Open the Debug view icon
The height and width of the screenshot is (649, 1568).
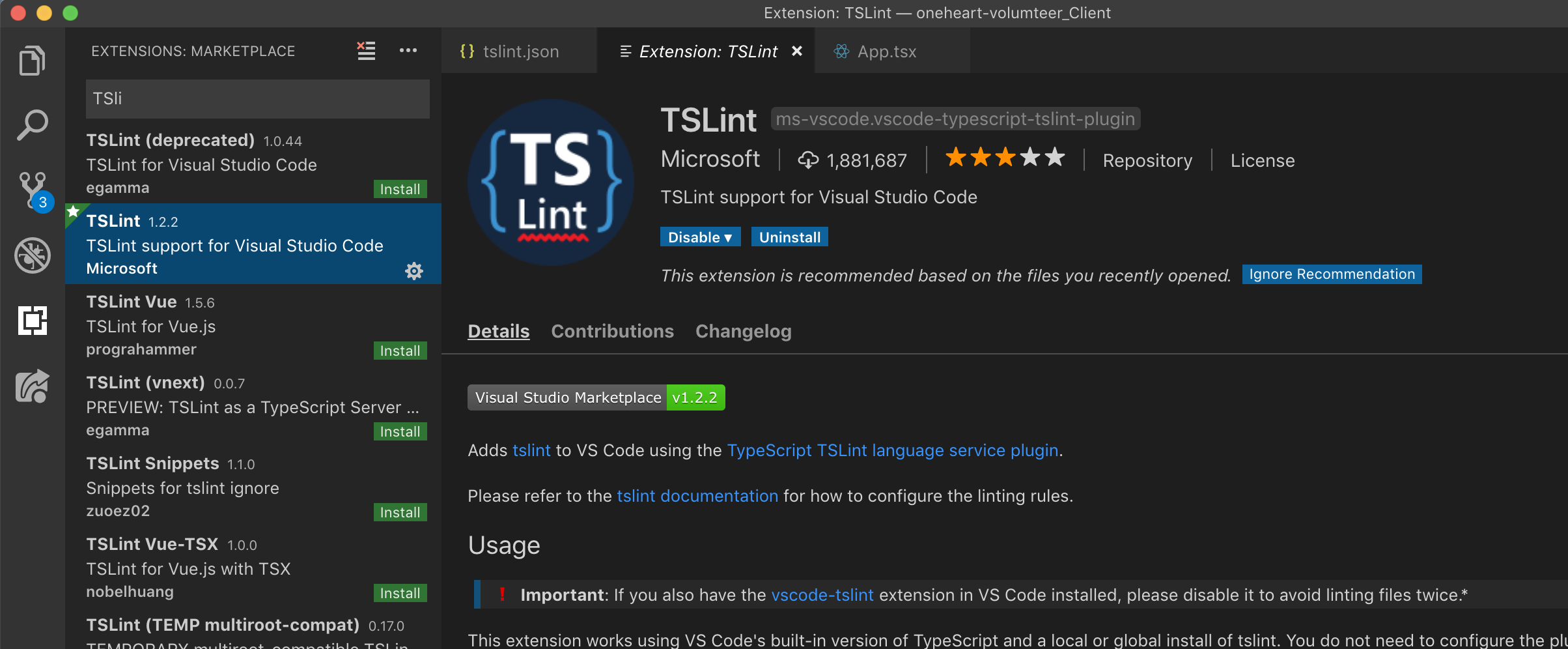[x=33, y=255]
